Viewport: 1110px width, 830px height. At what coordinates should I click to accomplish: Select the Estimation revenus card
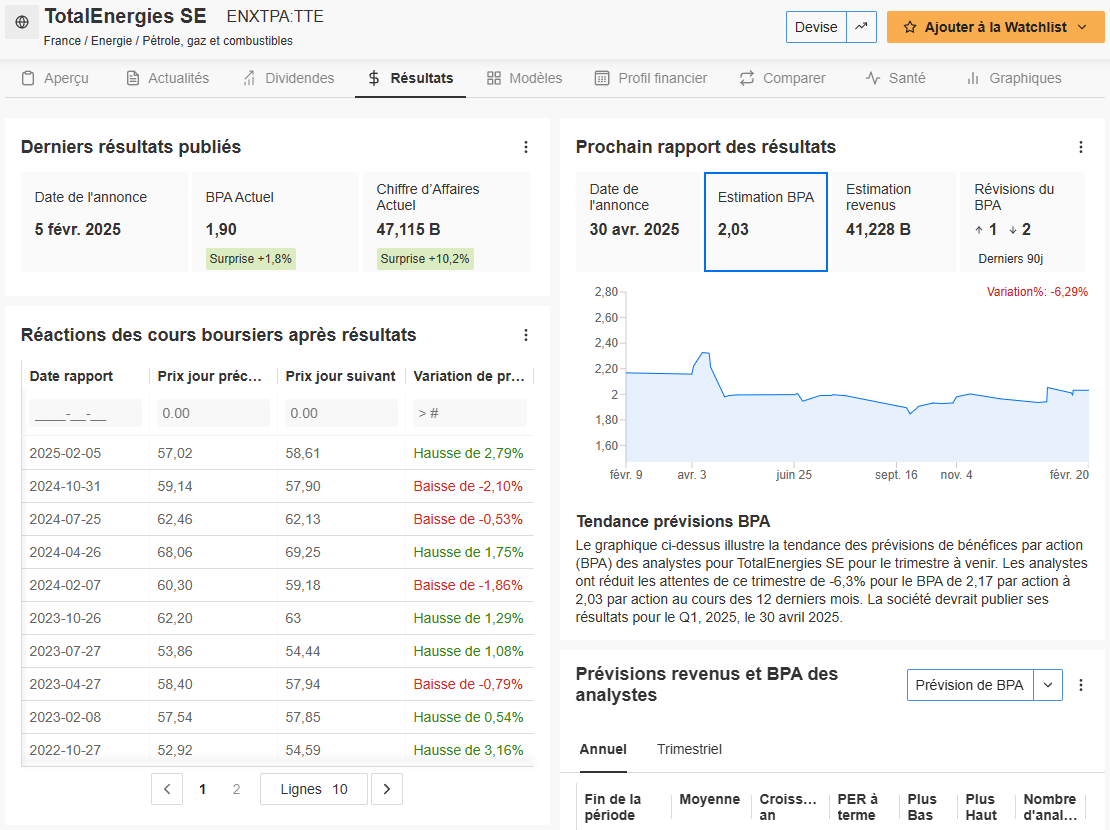pyautogui.click(x=894, y=222)
